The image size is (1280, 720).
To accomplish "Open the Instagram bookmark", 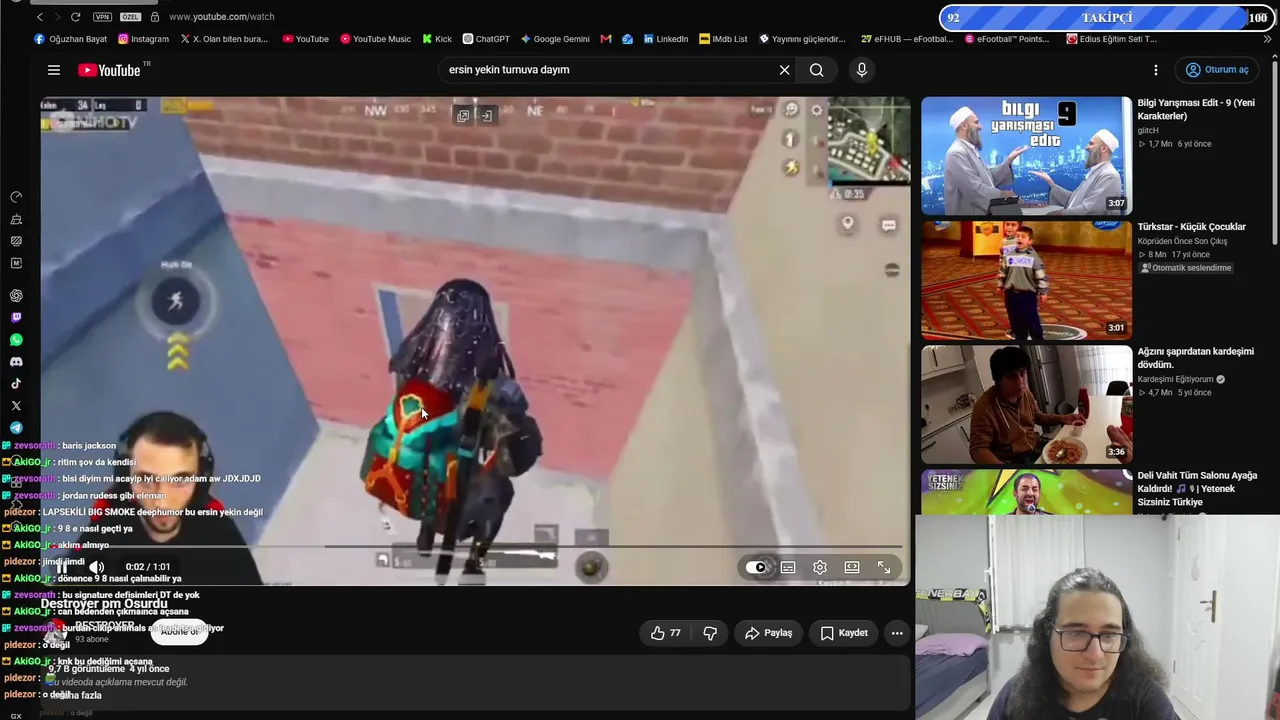I will click(x=143, y=39).
